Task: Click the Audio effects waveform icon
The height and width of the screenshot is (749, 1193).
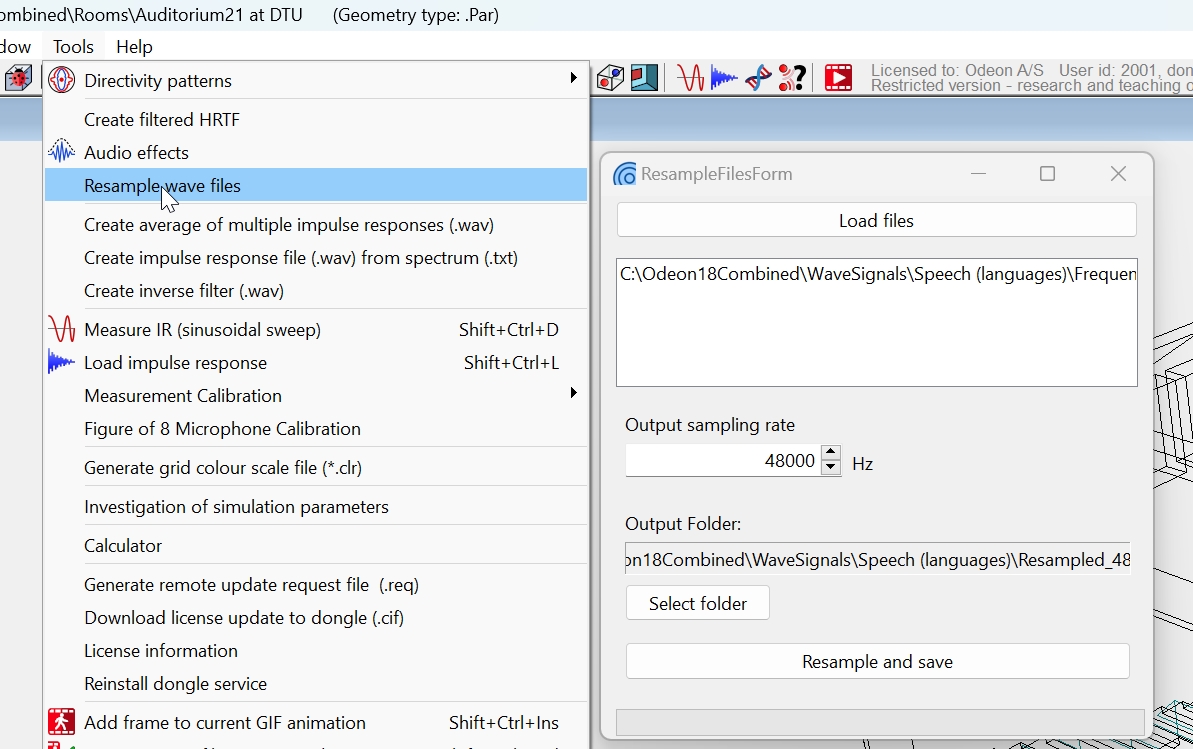Action: click(62, 151)
